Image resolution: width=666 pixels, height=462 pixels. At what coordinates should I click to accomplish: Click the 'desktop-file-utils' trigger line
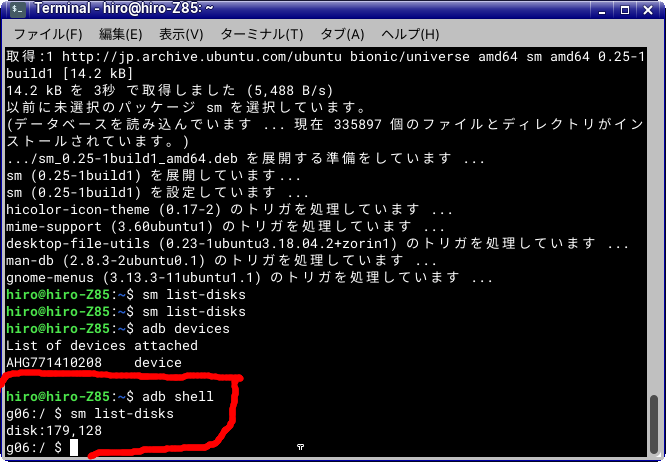[x=317, y=243]
